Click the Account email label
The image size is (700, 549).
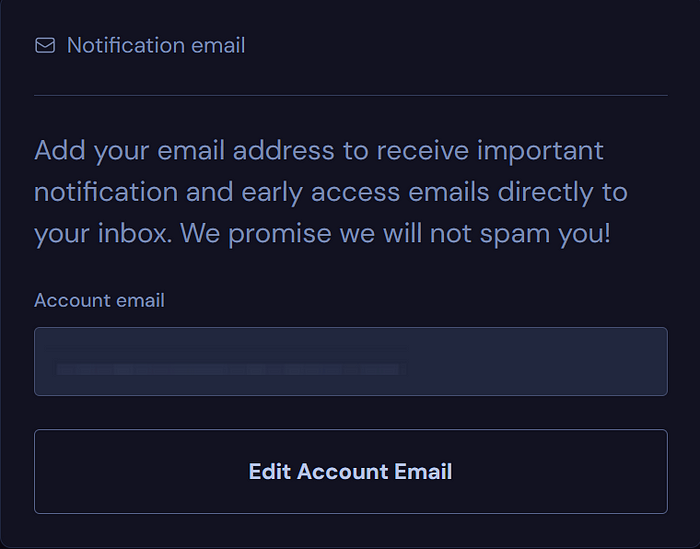(100, 300)
